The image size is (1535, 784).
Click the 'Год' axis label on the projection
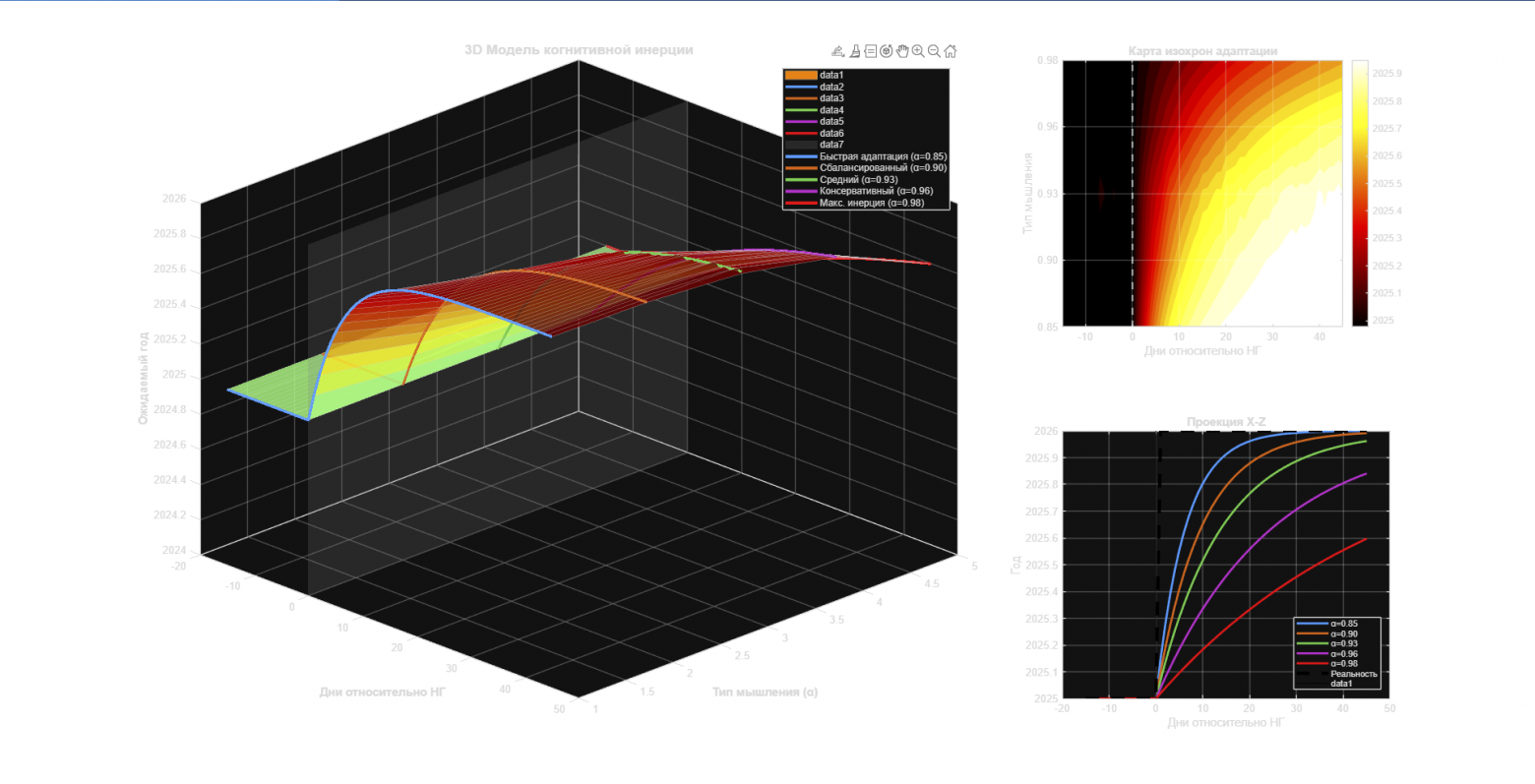point(1015,565)
